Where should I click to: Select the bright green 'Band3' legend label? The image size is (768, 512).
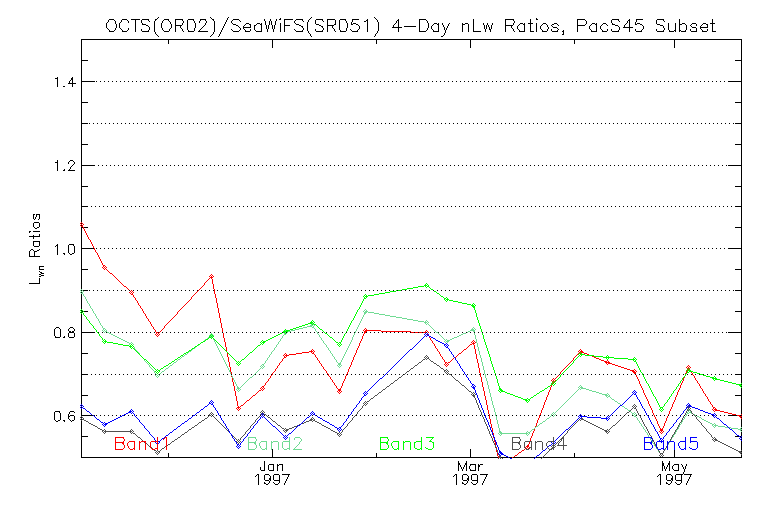pos(407,443)
